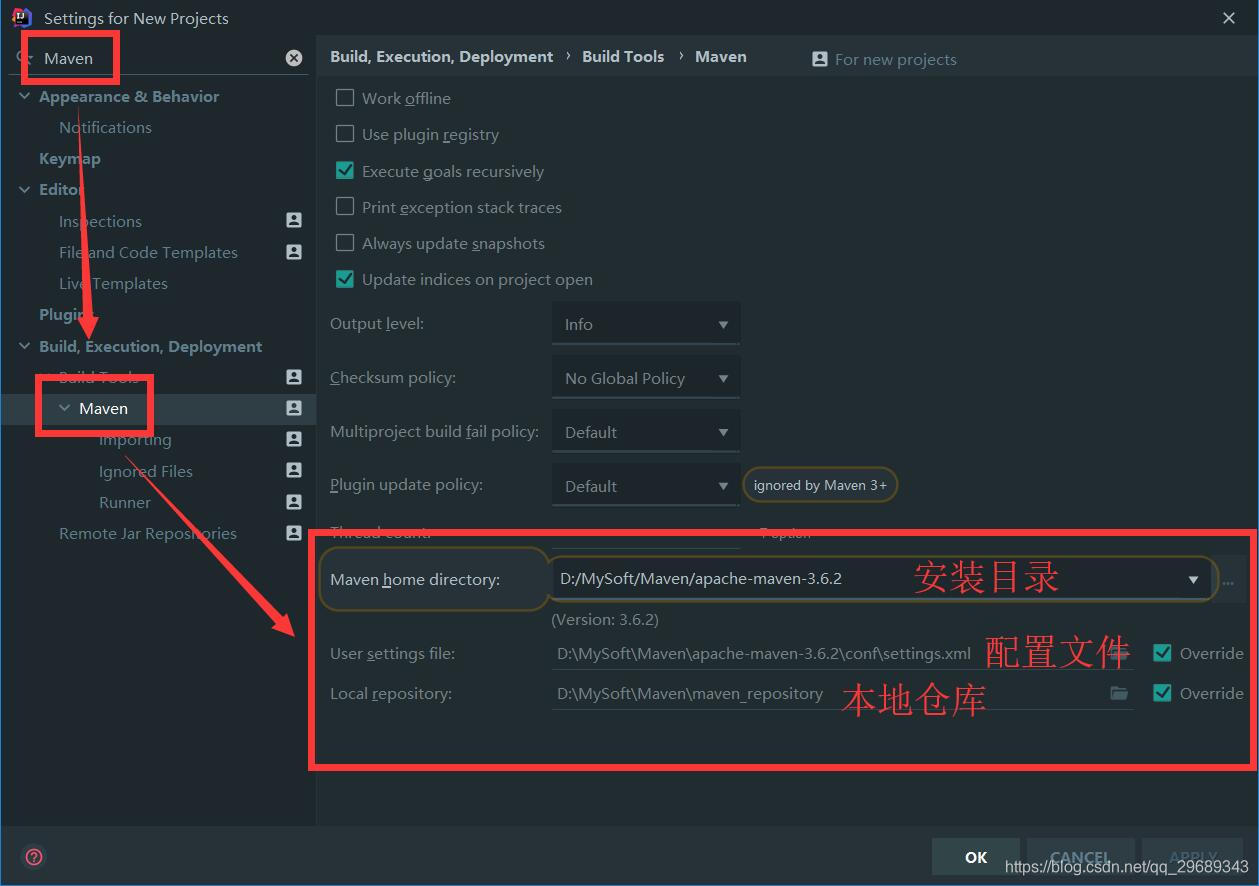1259x886 pixels.
Task: Close the Settings for New Projects dialog
Action: 1229,18
